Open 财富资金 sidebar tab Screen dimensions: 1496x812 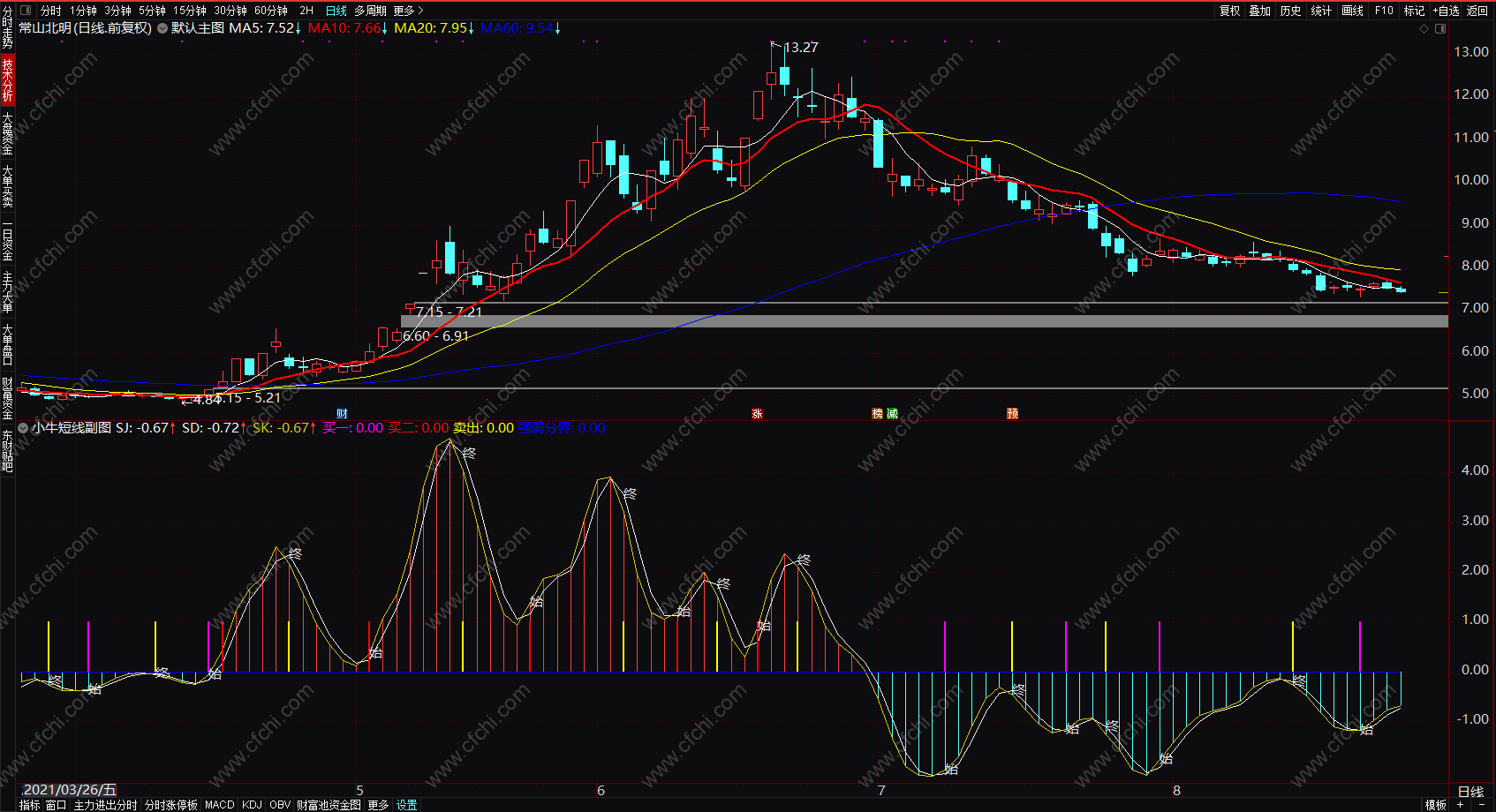coord(7,398)
